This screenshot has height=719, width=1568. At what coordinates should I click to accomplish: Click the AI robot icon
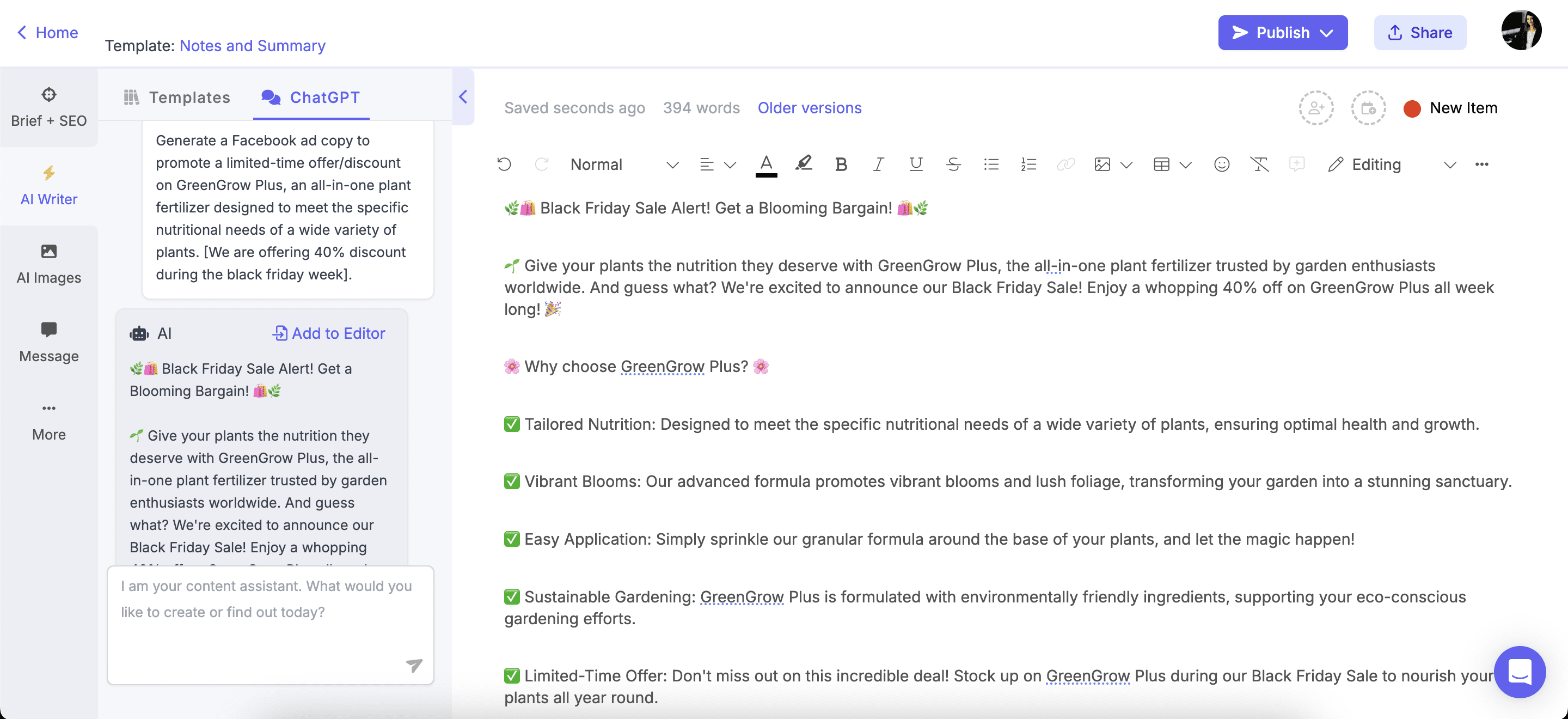point(139,333)
